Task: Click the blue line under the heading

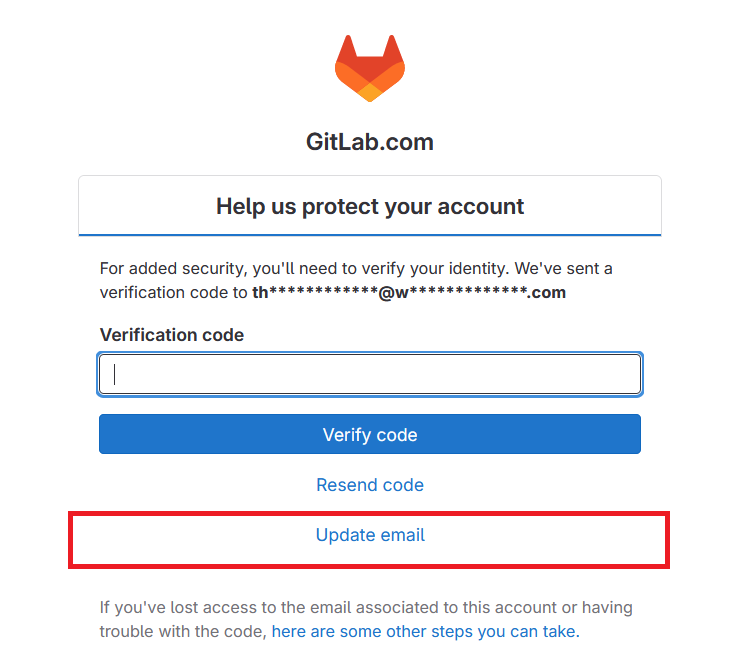Action: (369, 235)
